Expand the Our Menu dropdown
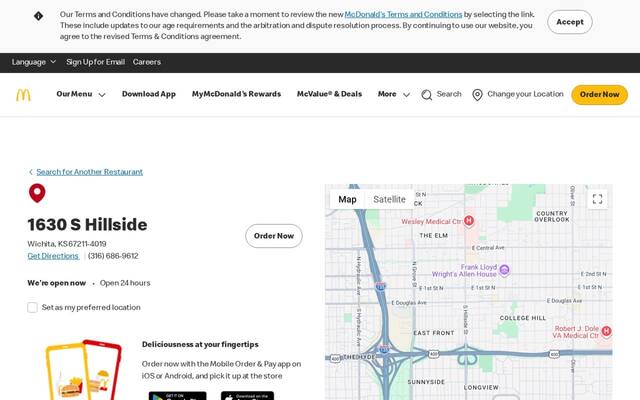The width and height of the screenshot is (640, 400). [x=81, y=94]
